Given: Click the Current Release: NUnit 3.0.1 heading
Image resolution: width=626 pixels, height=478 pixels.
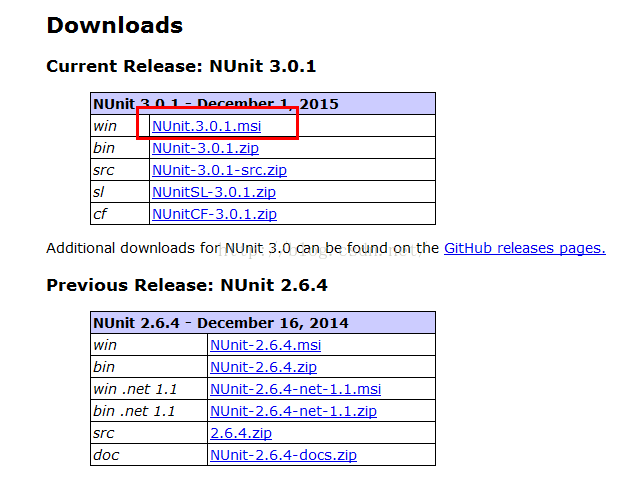Looking at the screenshot, I should (x=181, y=66).
